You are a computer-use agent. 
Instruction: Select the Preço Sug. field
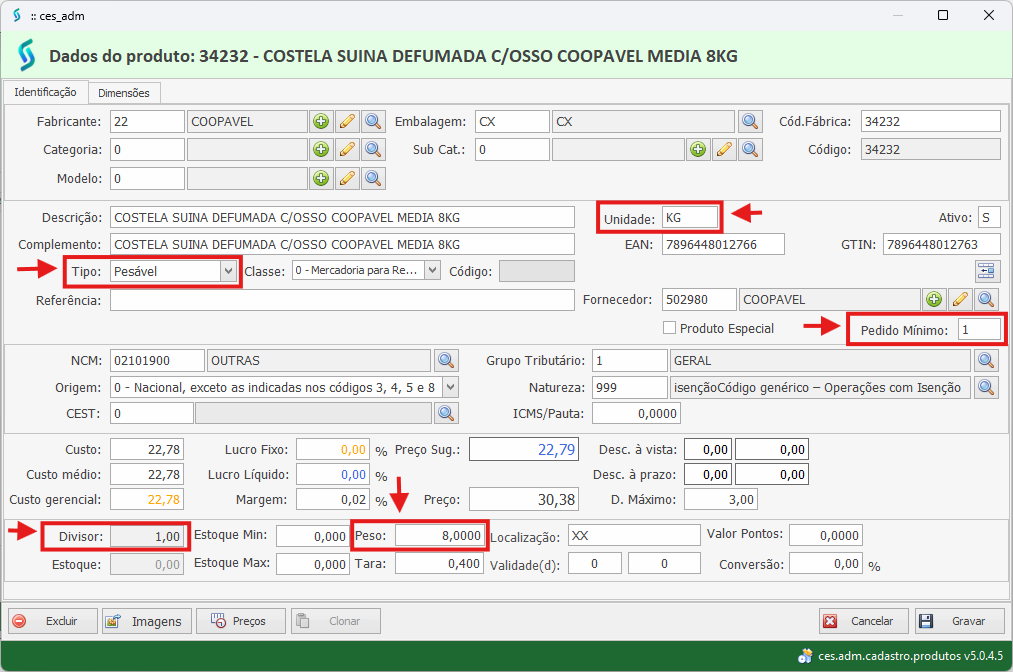click(x=524, y=449)
